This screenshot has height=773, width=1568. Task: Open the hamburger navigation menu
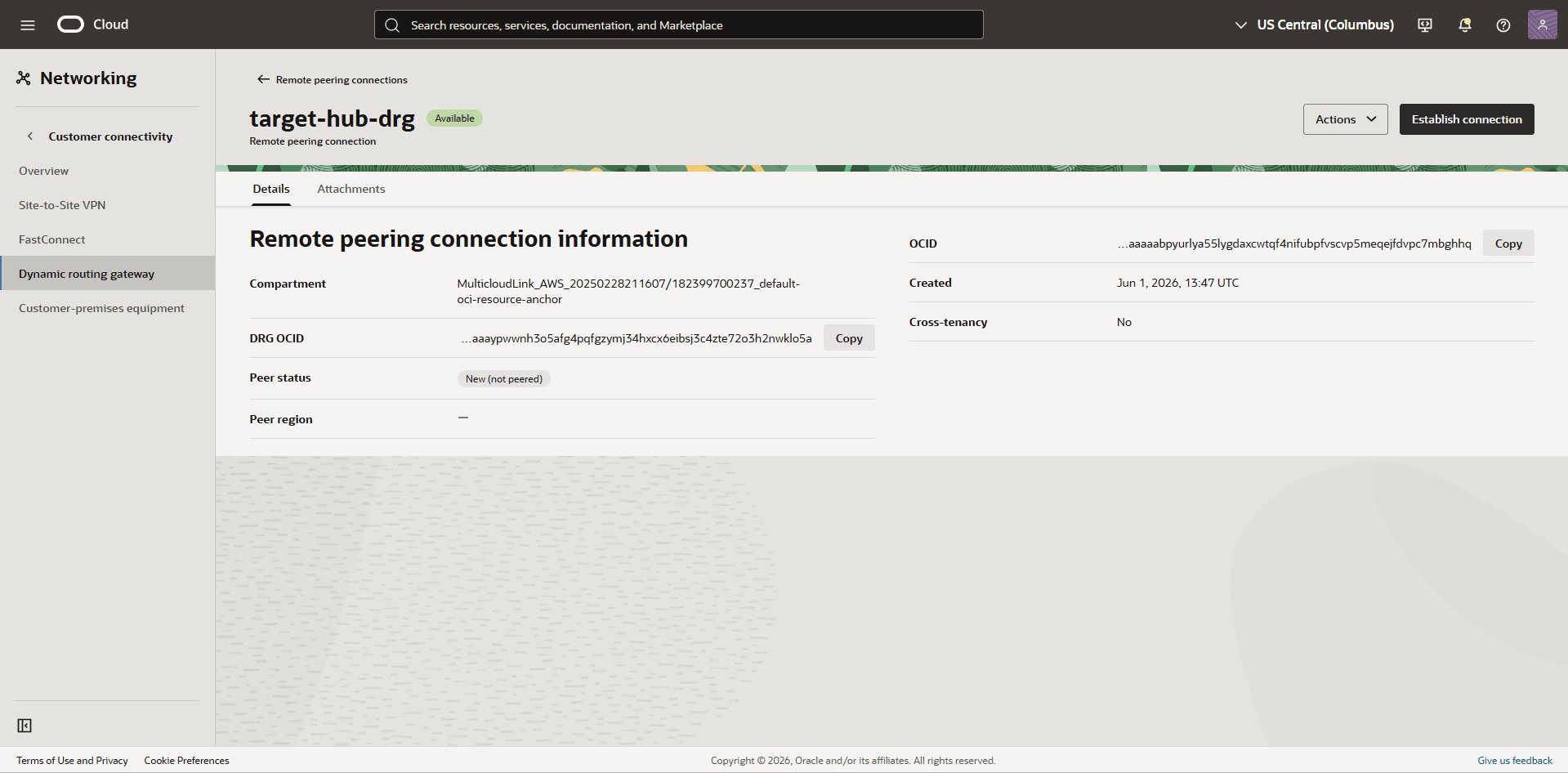pyautogui.click(x=28, y=25)
